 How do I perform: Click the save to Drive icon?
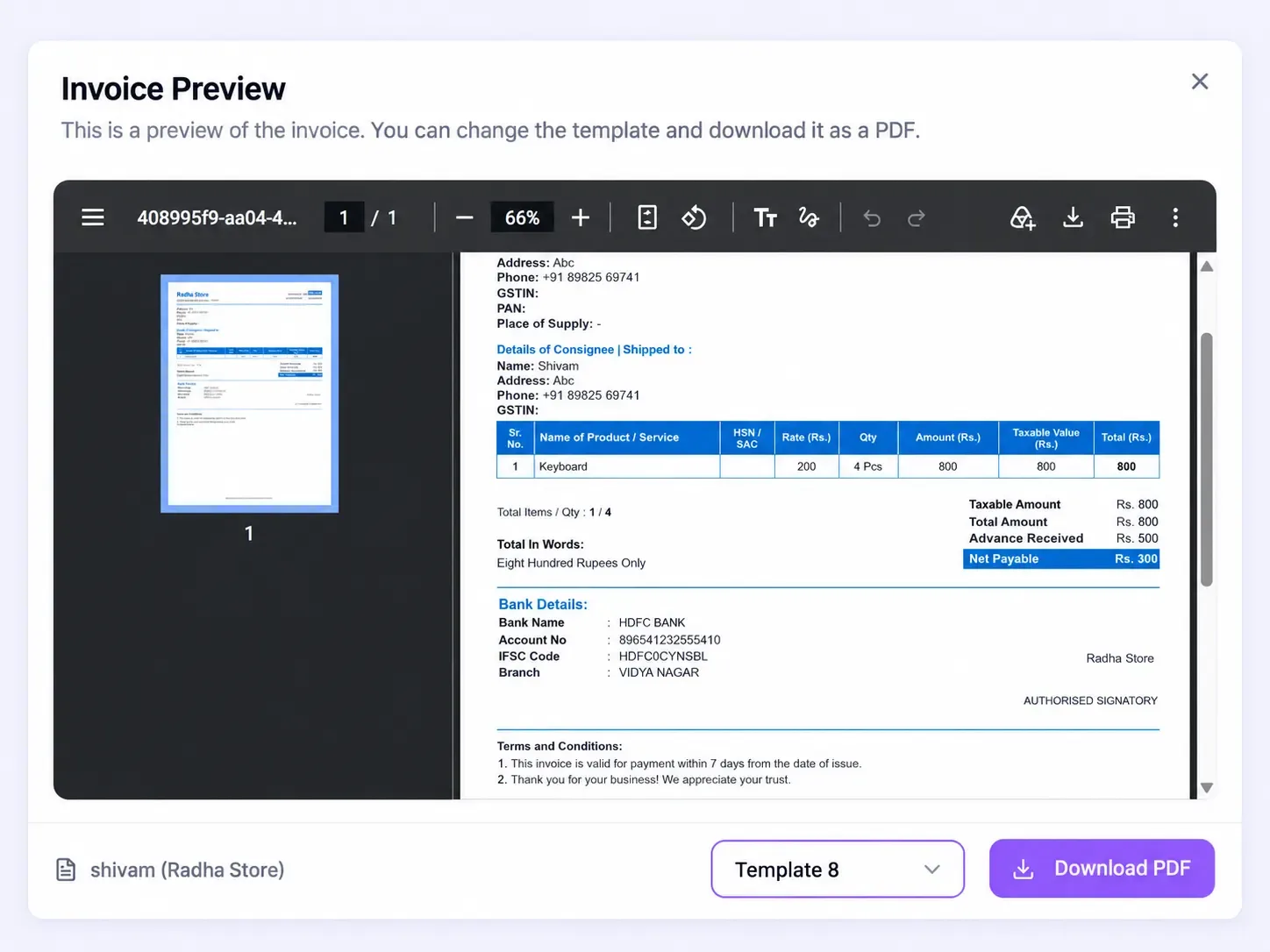coord(1023,217)
